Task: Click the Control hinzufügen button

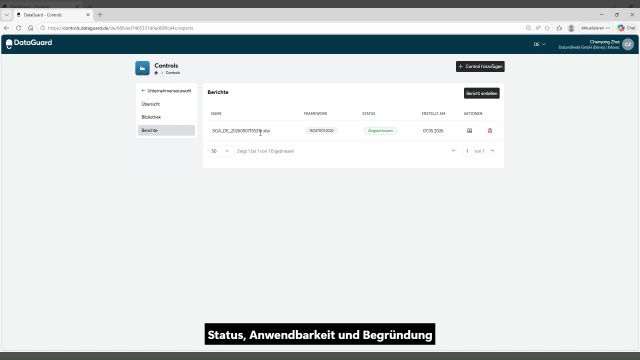Action: tap(480, 67)
